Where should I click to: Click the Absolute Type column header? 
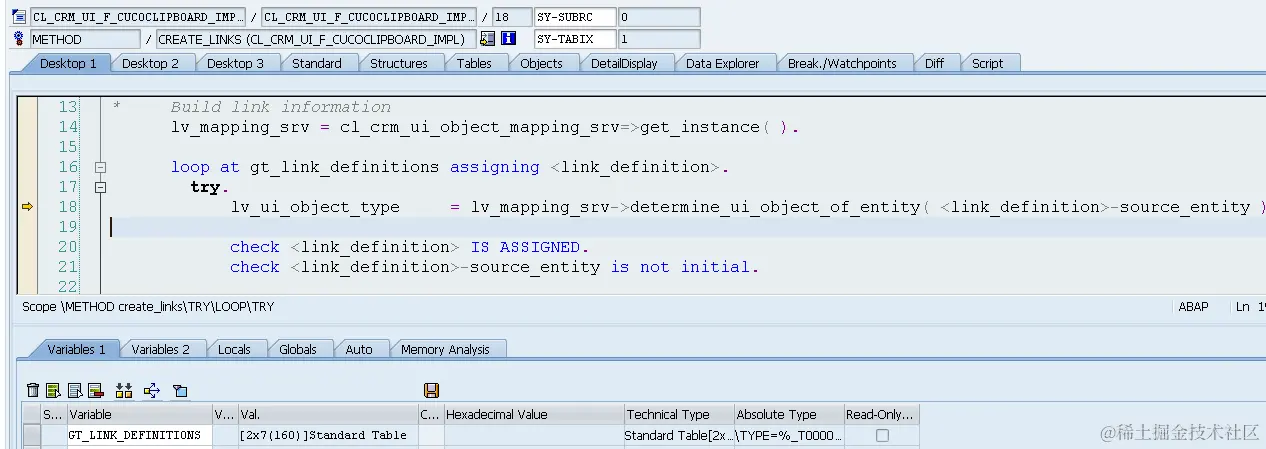[789, 414]
